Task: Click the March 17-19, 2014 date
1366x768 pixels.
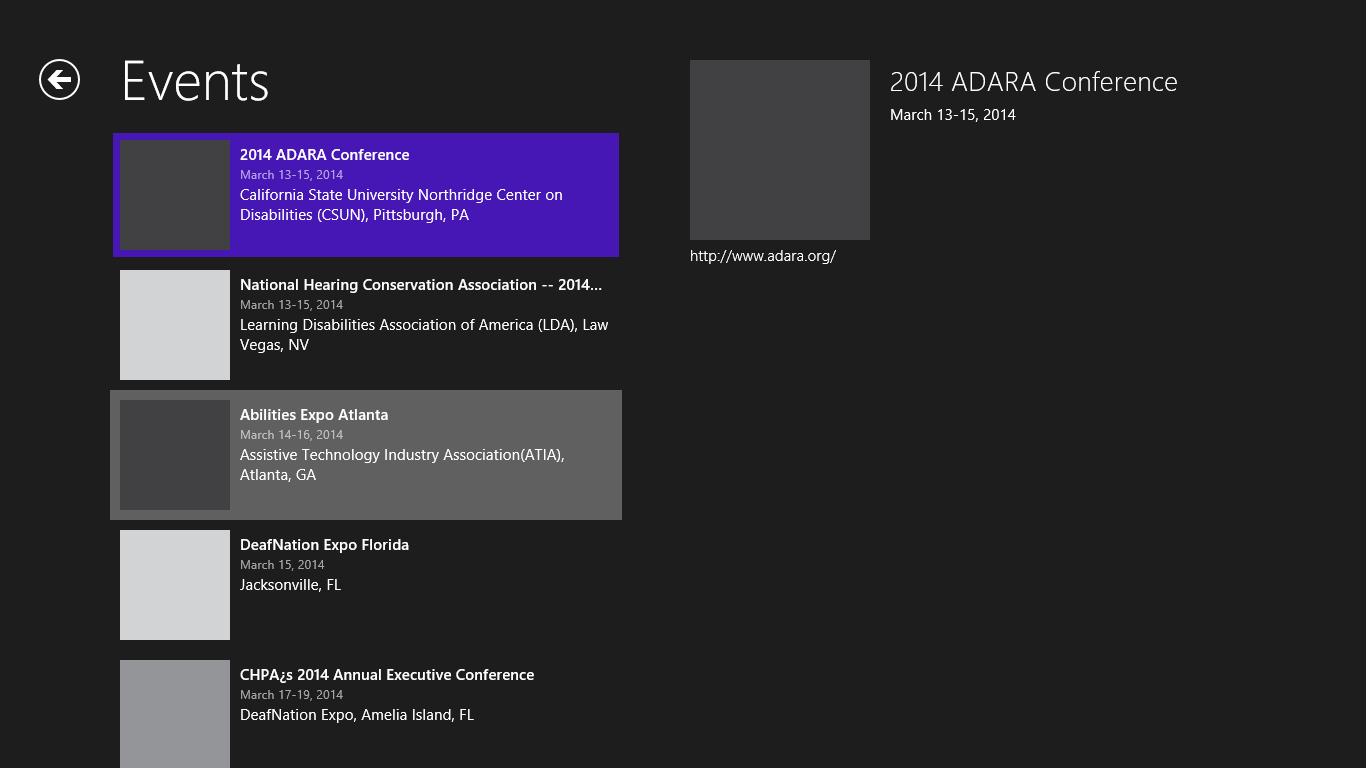Action: pyautogui.click(x=291, y=695)
